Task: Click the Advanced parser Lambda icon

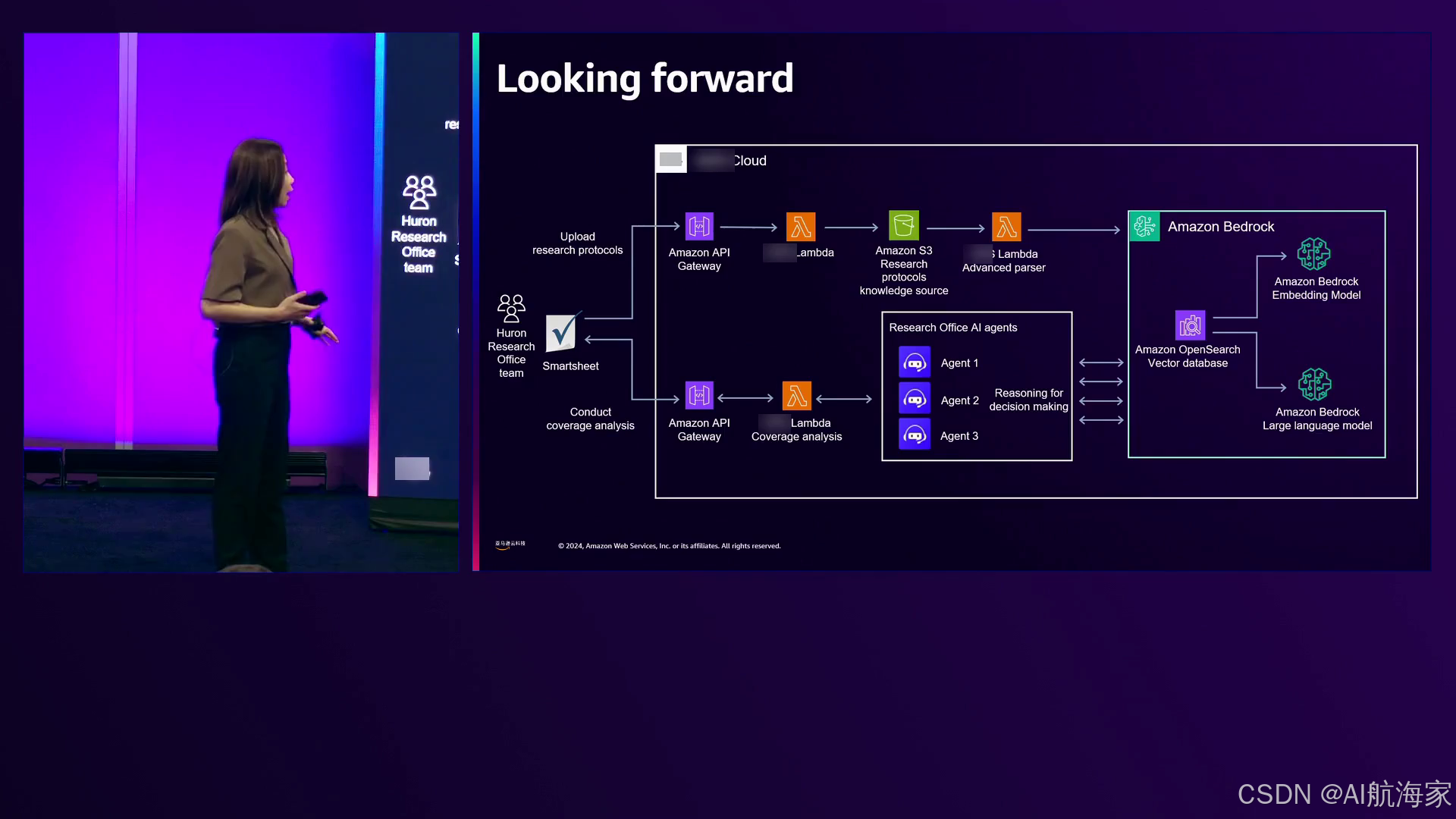Action: [x=1006, y=227]
